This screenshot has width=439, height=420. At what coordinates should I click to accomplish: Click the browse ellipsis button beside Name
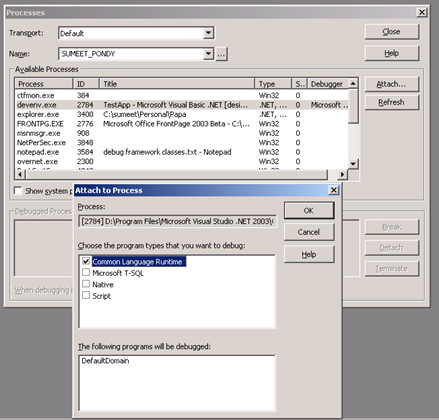222,54
